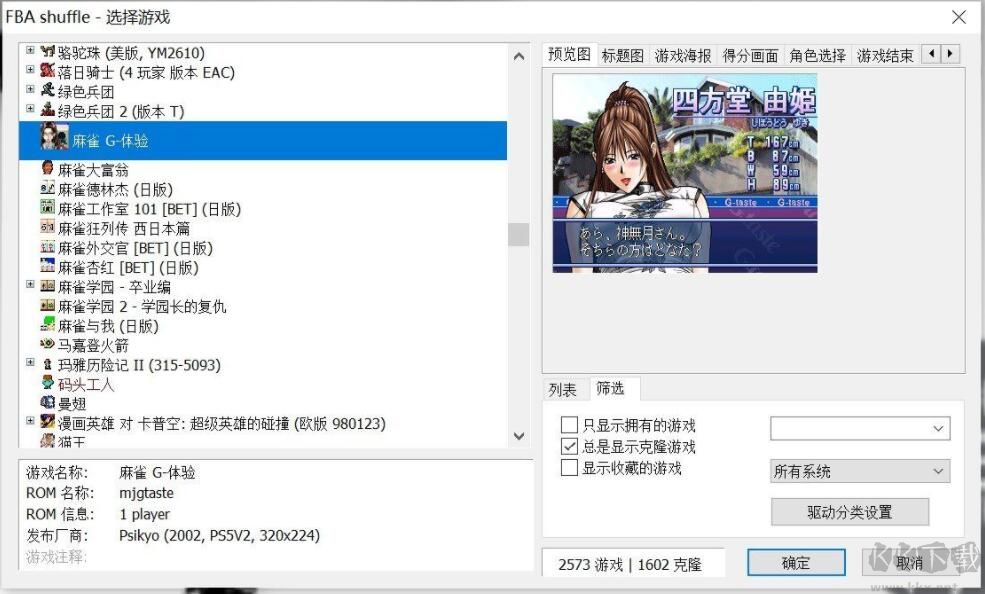
Task: Click the 确定 button
Action: [796, 563]
